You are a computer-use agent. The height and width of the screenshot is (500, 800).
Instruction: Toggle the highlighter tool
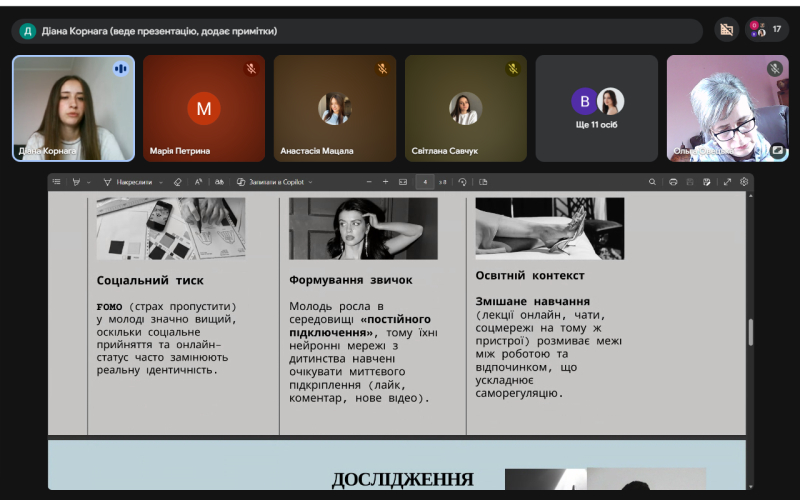[76, 182]
